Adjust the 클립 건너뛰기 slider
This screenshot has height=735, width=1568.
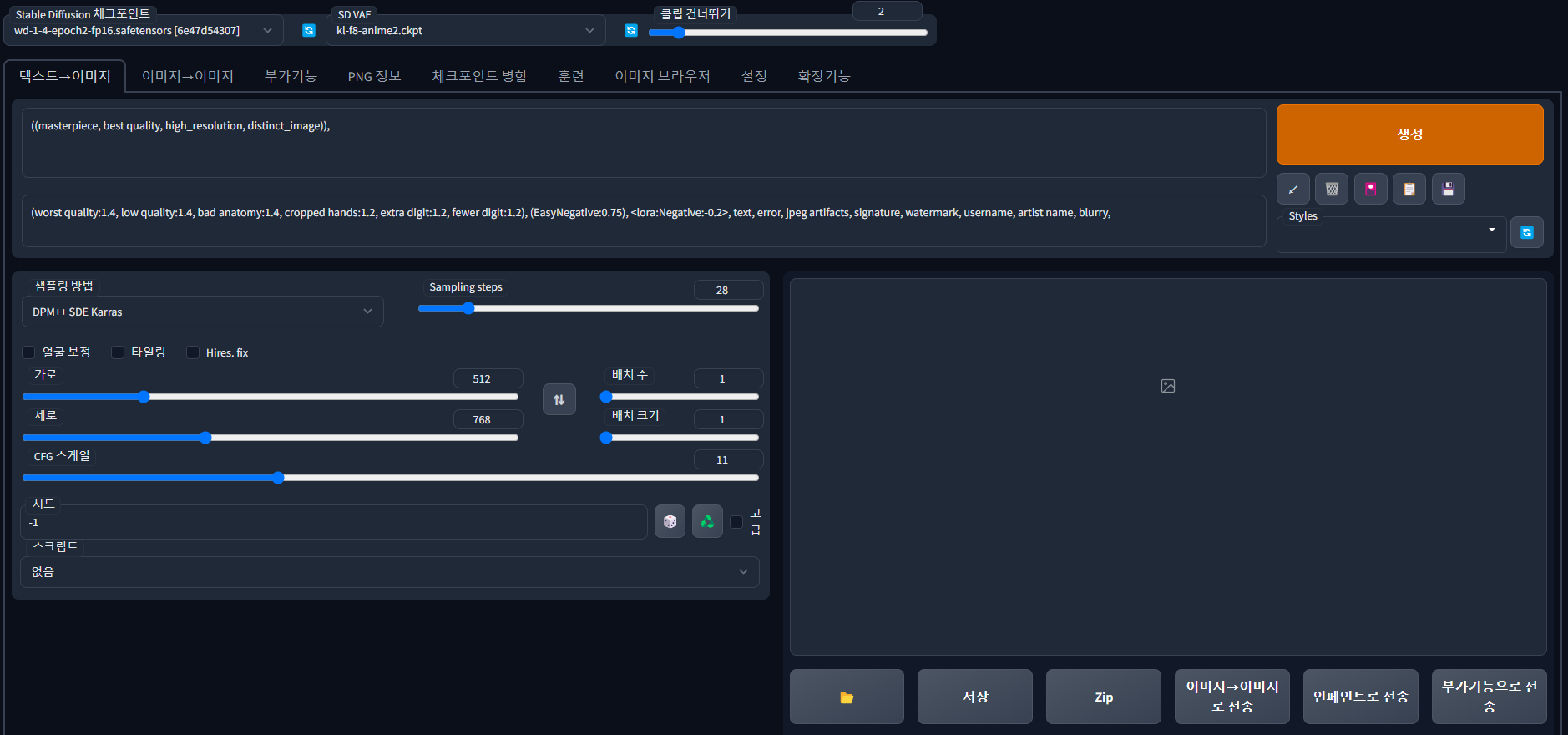788,33
